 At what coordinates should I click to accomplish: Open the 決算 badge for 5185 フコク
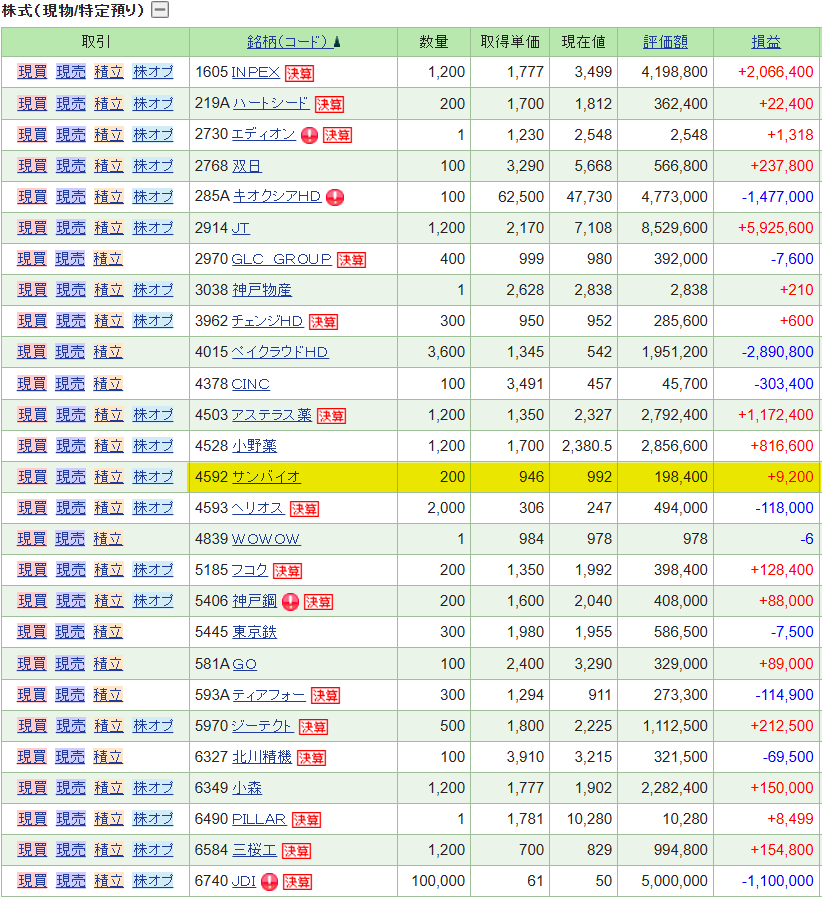coord(288,571)
